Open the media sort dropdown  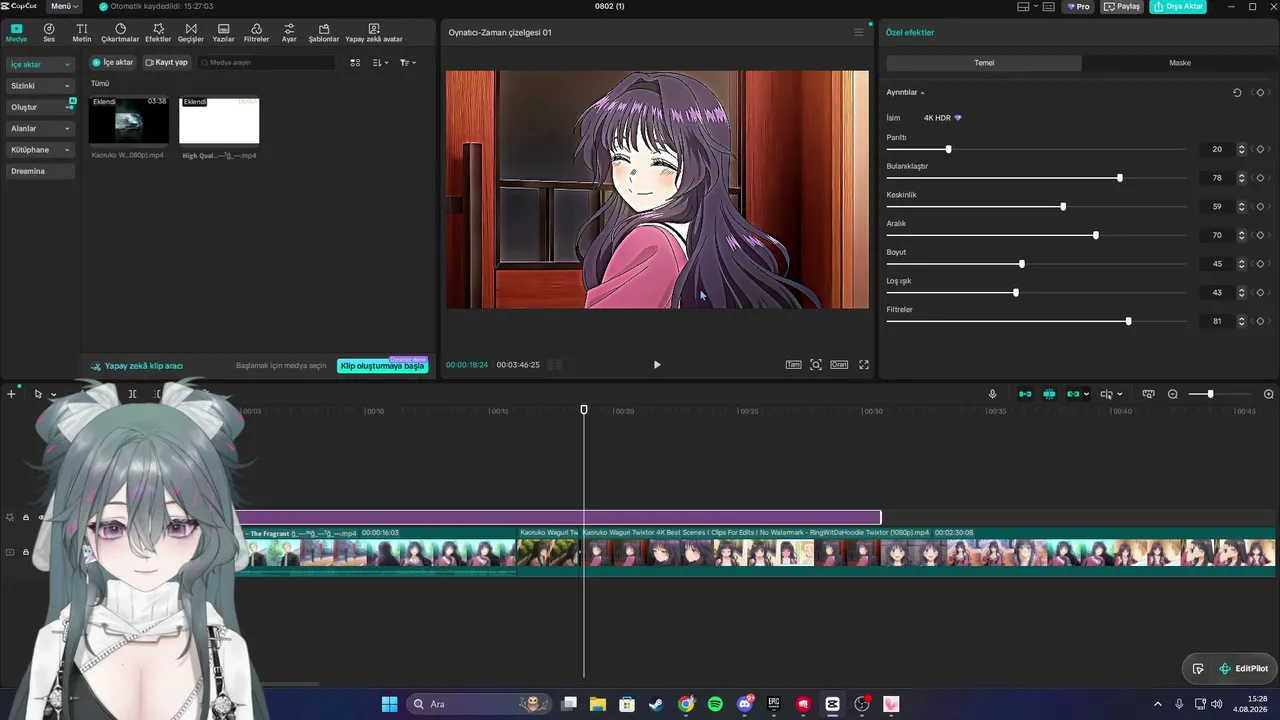click(x=380, y=62)
